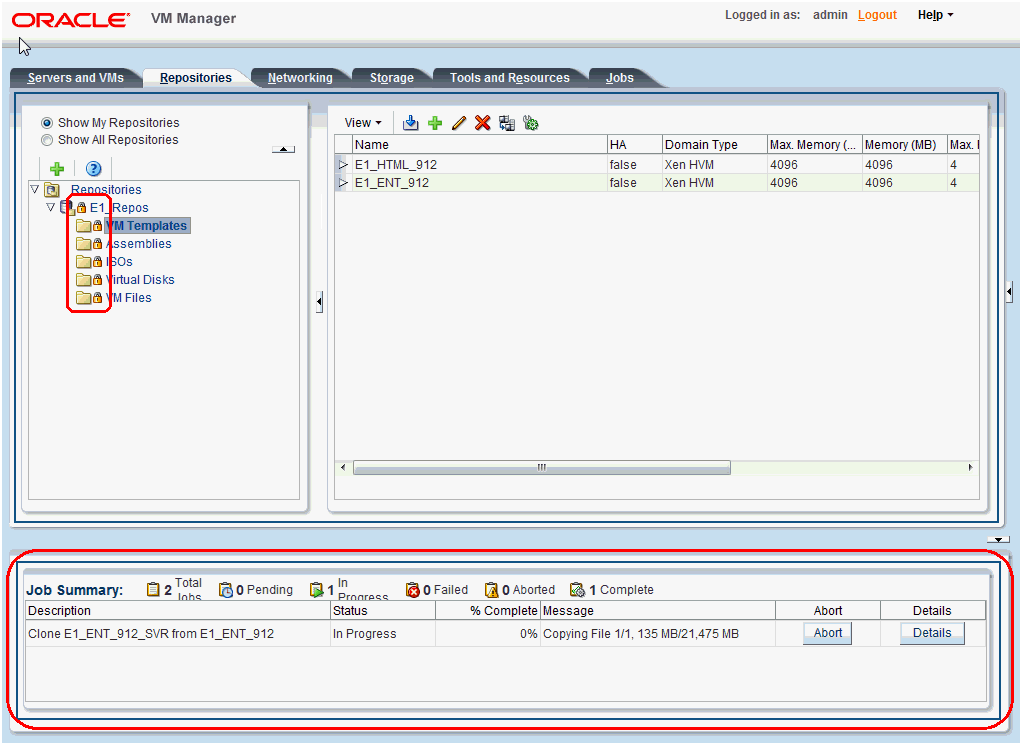Switch to the Jobs tab
This screenshot has width=1022, height=745.
[x=620, y=78]
